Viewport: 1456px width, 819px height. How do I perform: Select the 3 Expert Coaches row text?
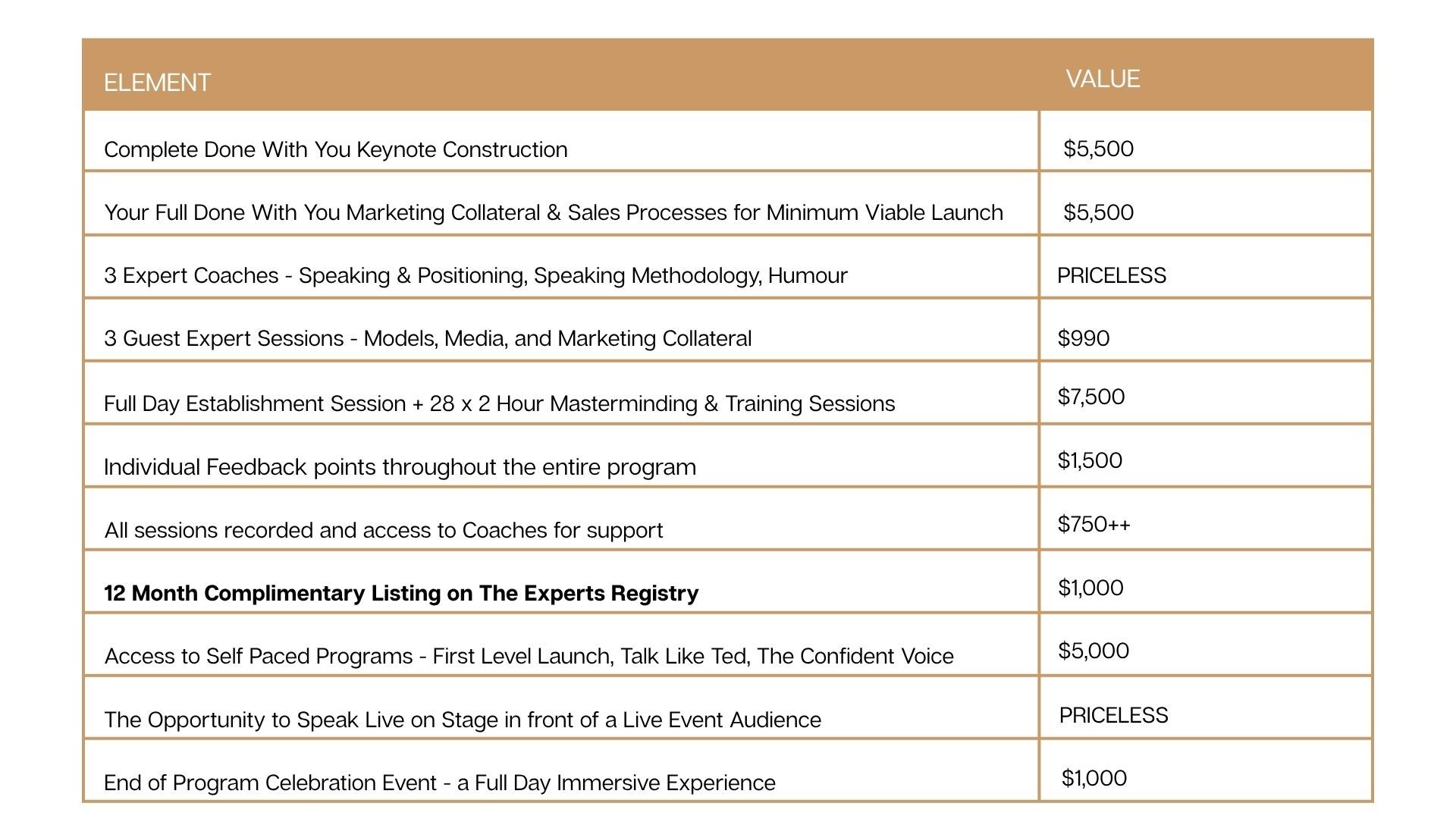point(475,276)
